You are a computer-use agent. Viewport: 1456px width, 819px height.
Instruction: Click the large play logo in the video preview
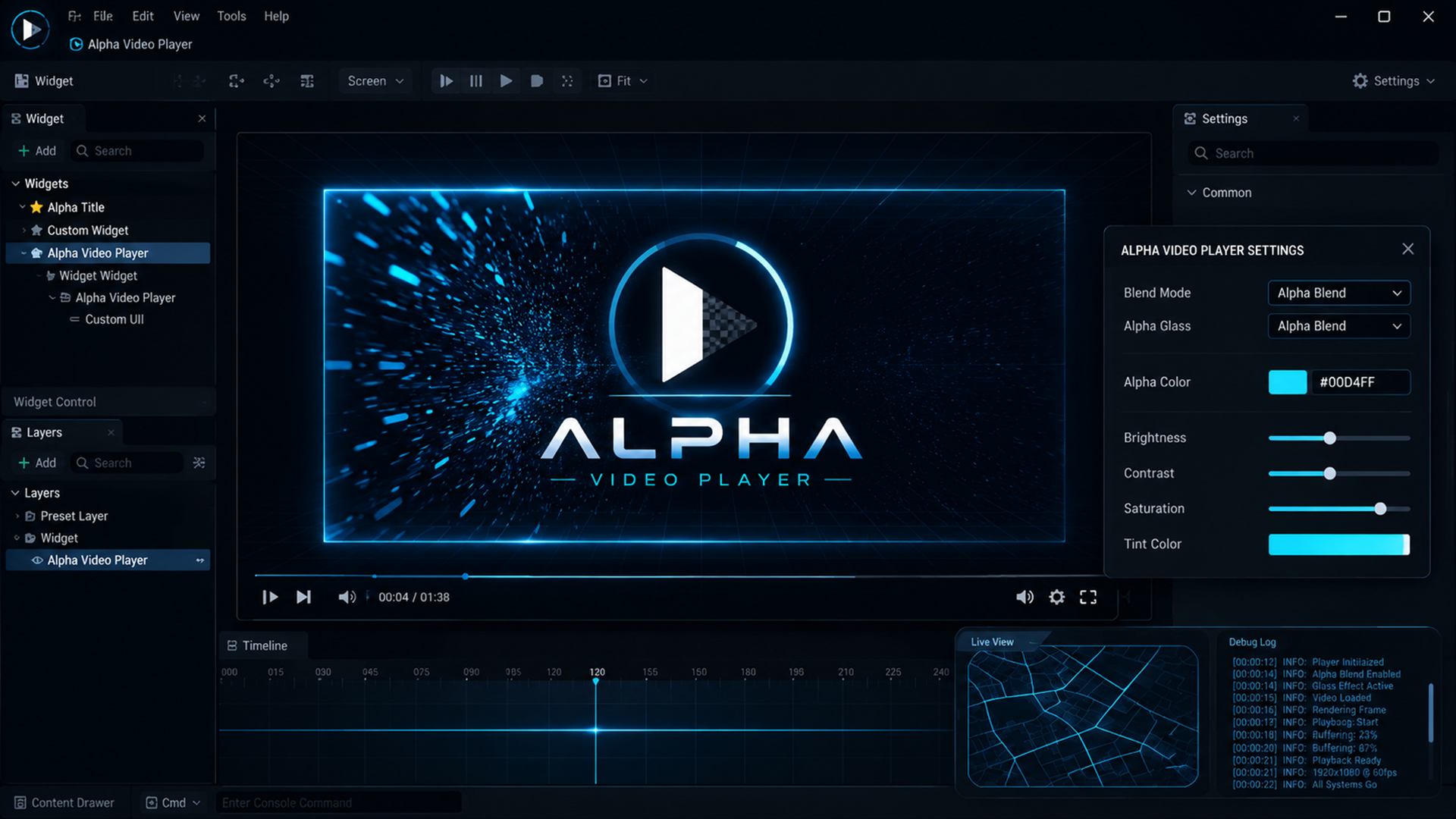(x=701, y=326)
